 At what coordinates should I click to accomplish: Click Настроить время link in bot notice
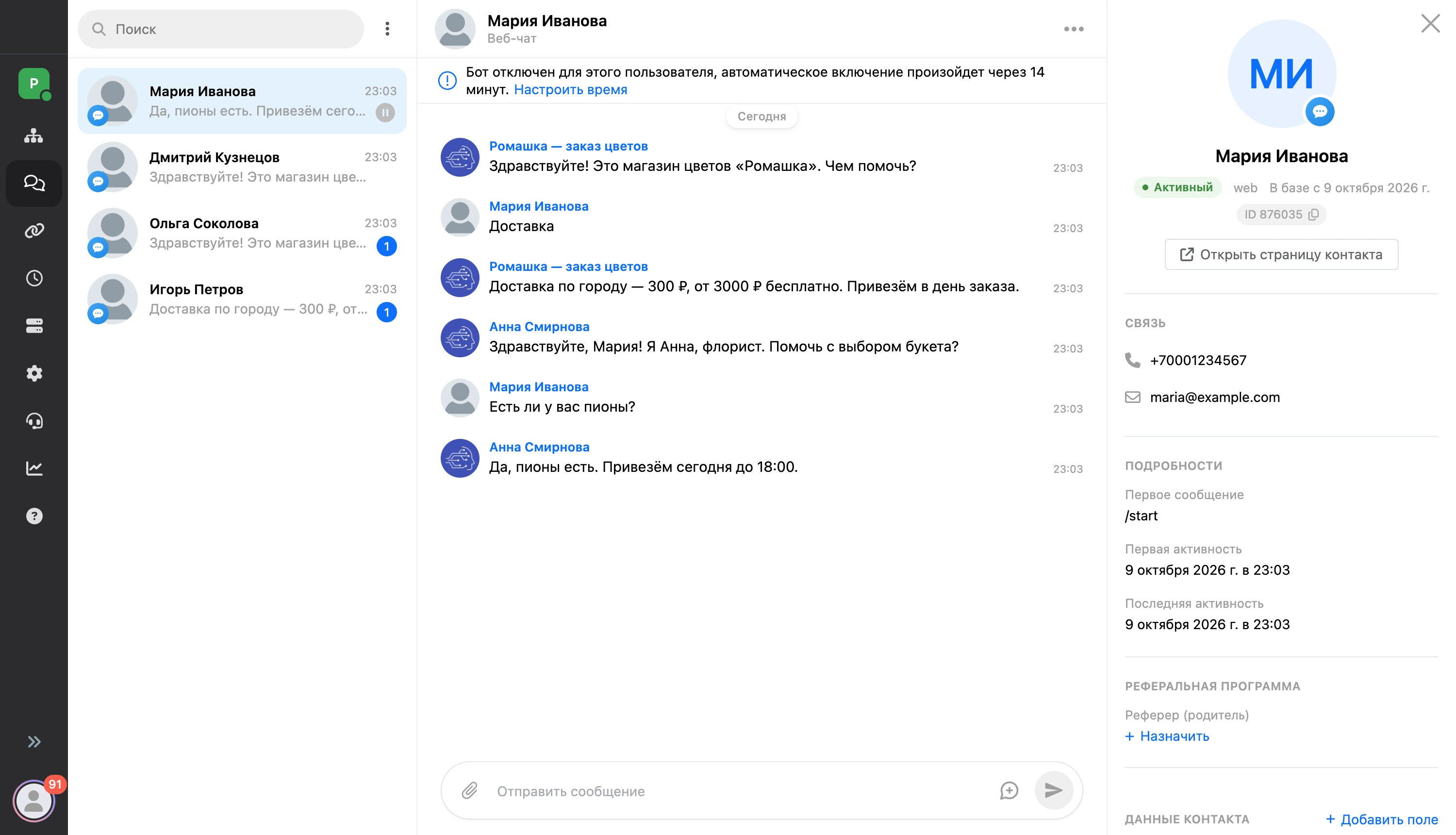[570, 89]
